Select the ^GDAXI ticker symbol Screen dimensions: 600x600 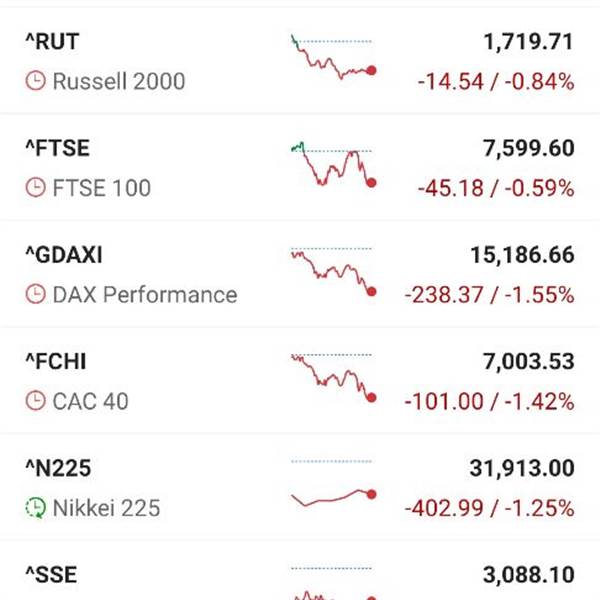point(64,255)
